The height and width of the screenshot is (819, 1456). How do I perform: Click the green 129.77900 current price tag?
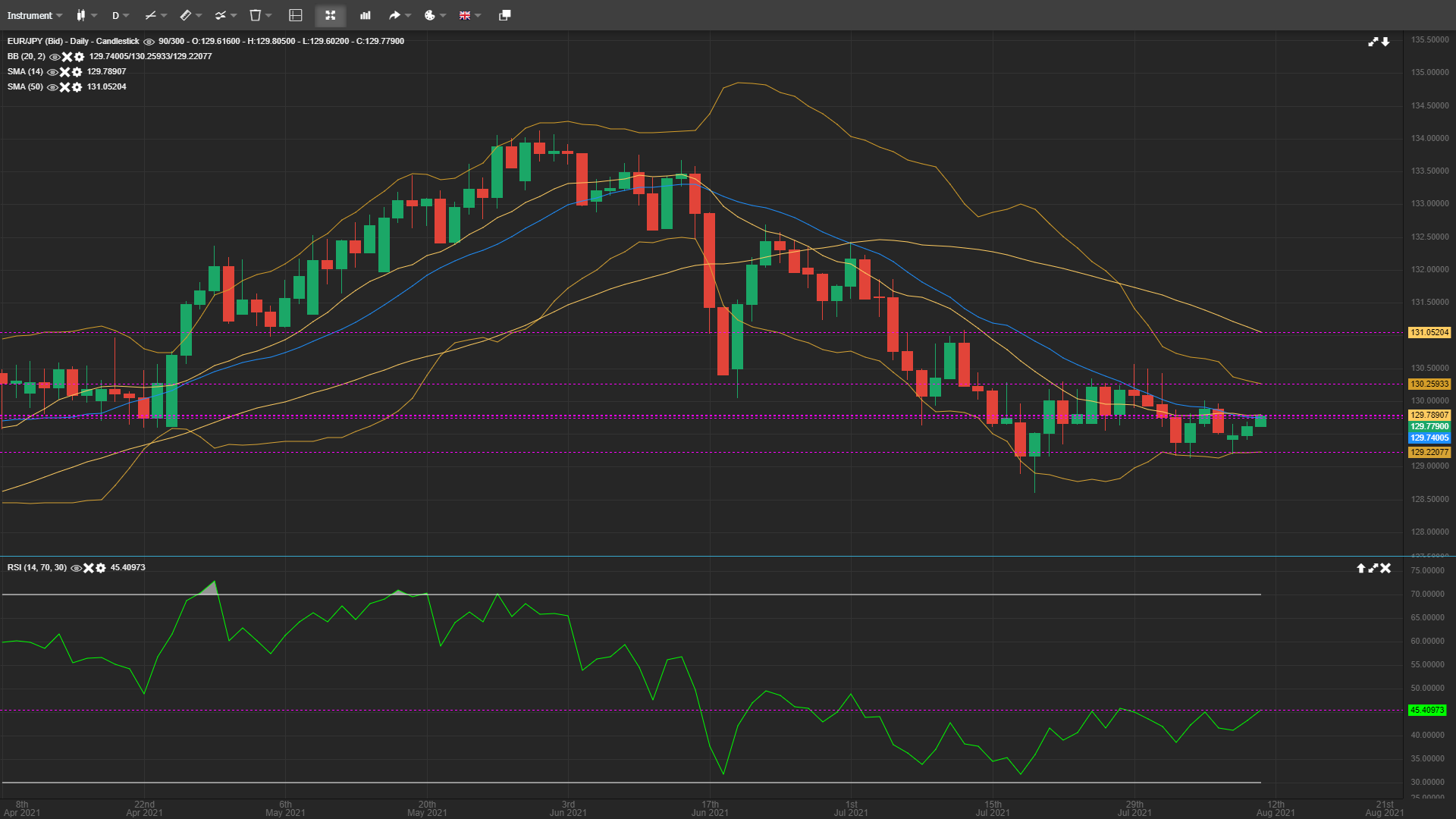click(1429, 426)
